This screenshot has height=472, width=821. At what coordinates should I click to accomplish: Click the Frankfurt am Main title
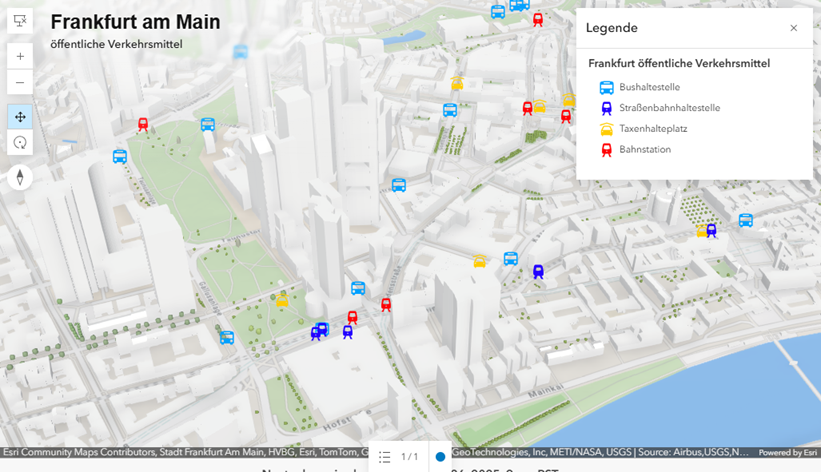(135, 22)
